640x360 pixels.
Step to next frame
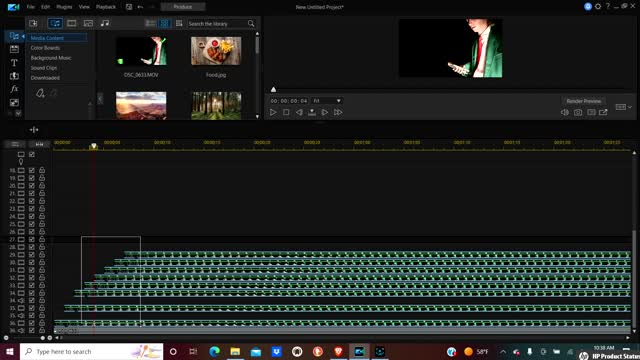click(324, 112)
